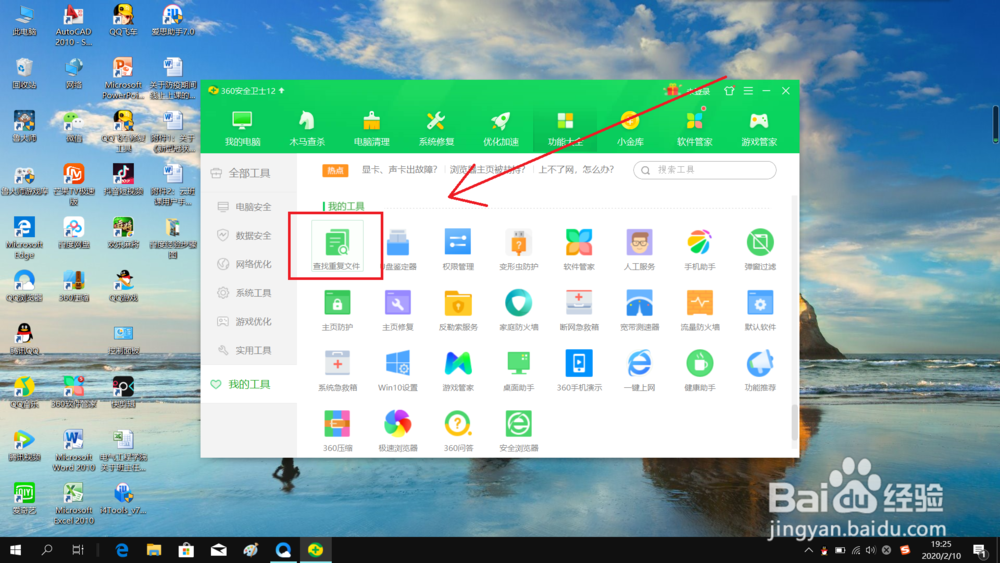Open link 显卡、声卡出故障?
1000x563 pixels.
pos(400,170)
